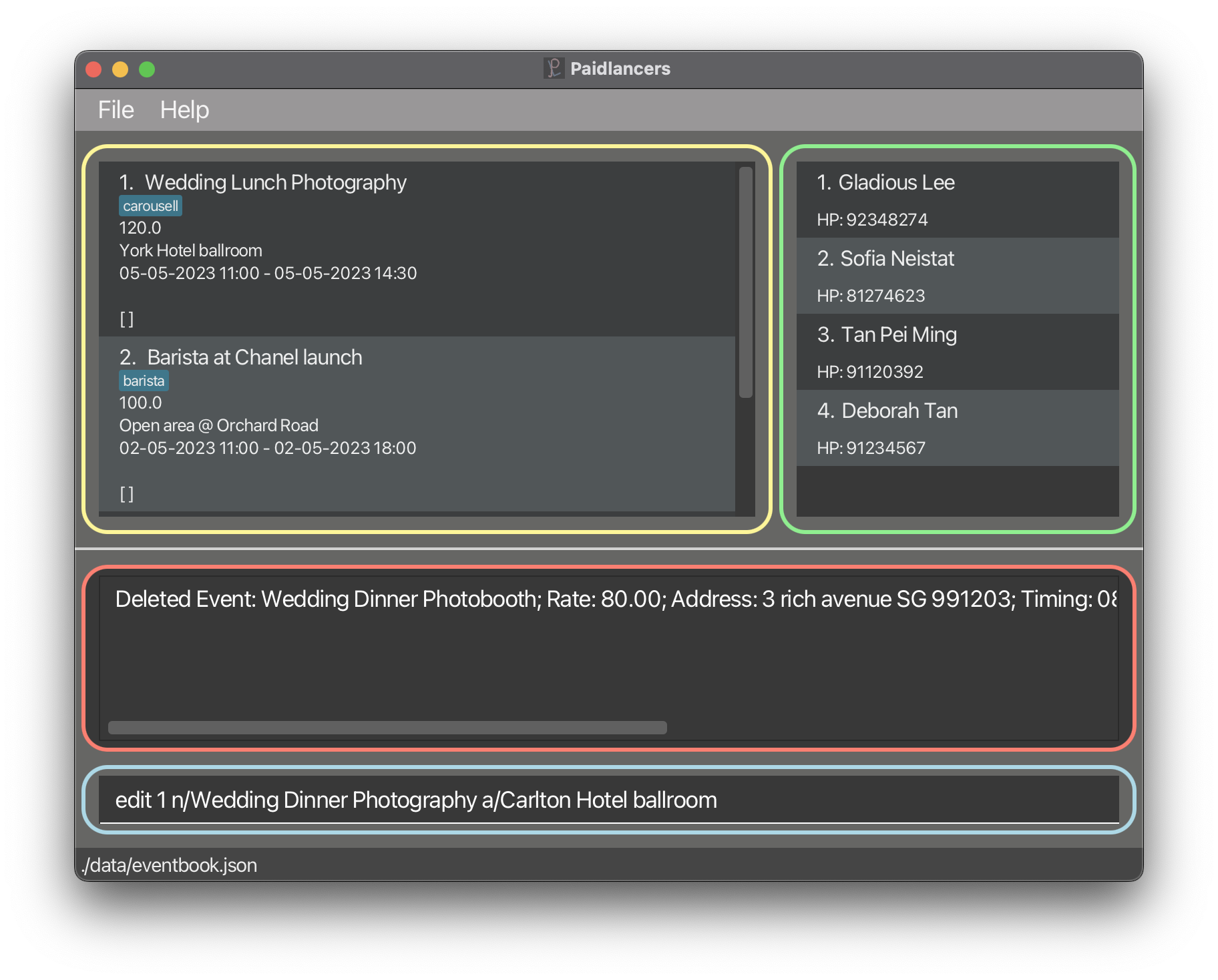Click the event list vertical scrollbar
The height and width of the screenshot is (980, 1218).
(x=745, y=282)
